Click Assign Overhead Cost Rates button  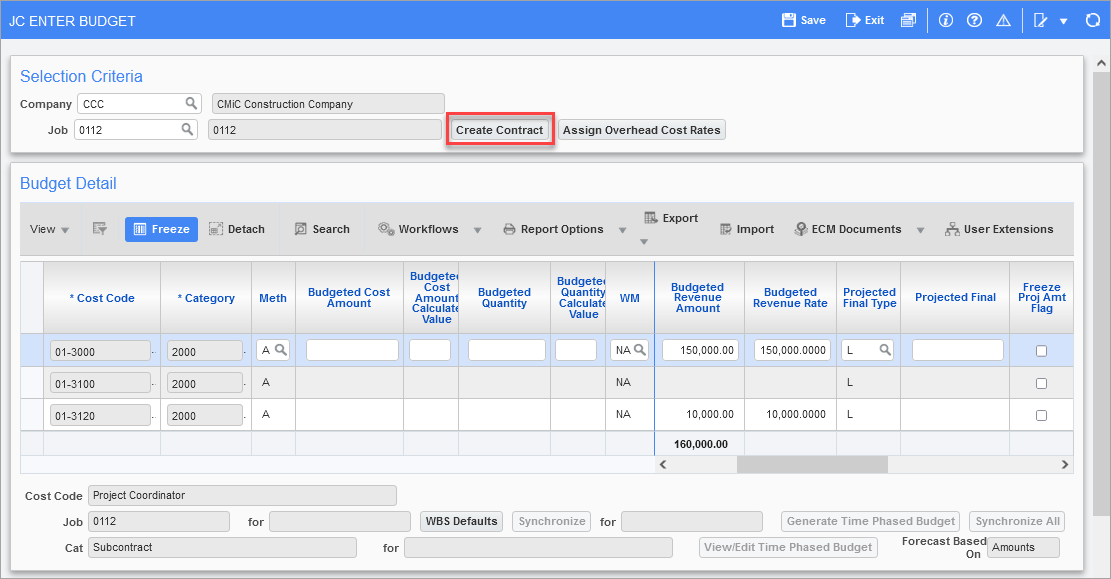642,130
